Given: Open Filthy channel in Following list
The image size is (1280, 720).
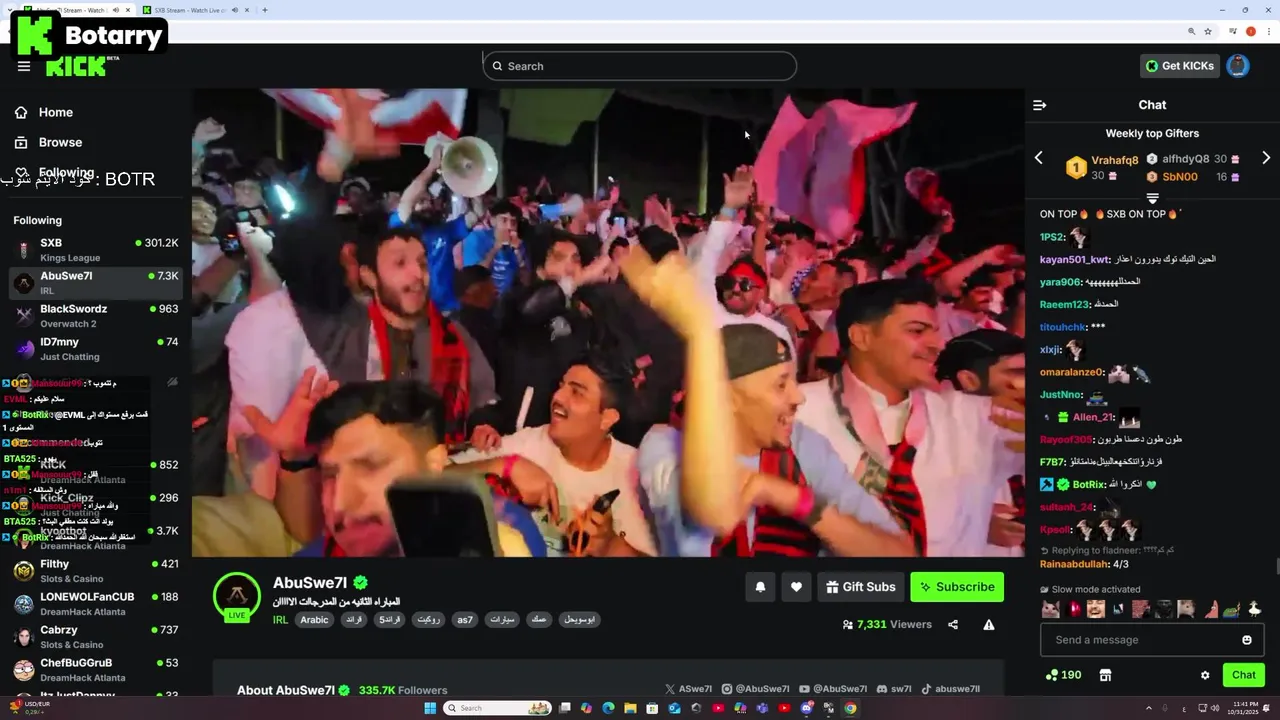Looking at the screenshot, I should [95, 571].
